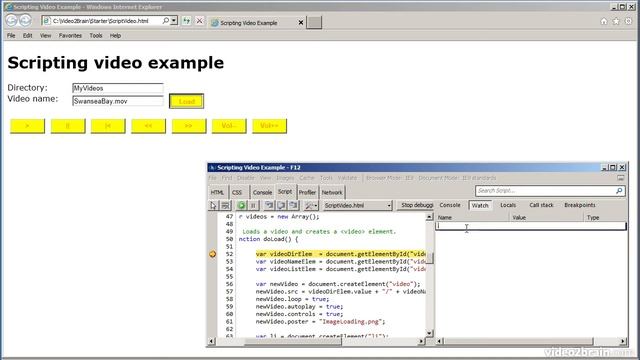Select the Script tab in F12 tools
Viewport: 640px width, 360px height.
[285, 191]
